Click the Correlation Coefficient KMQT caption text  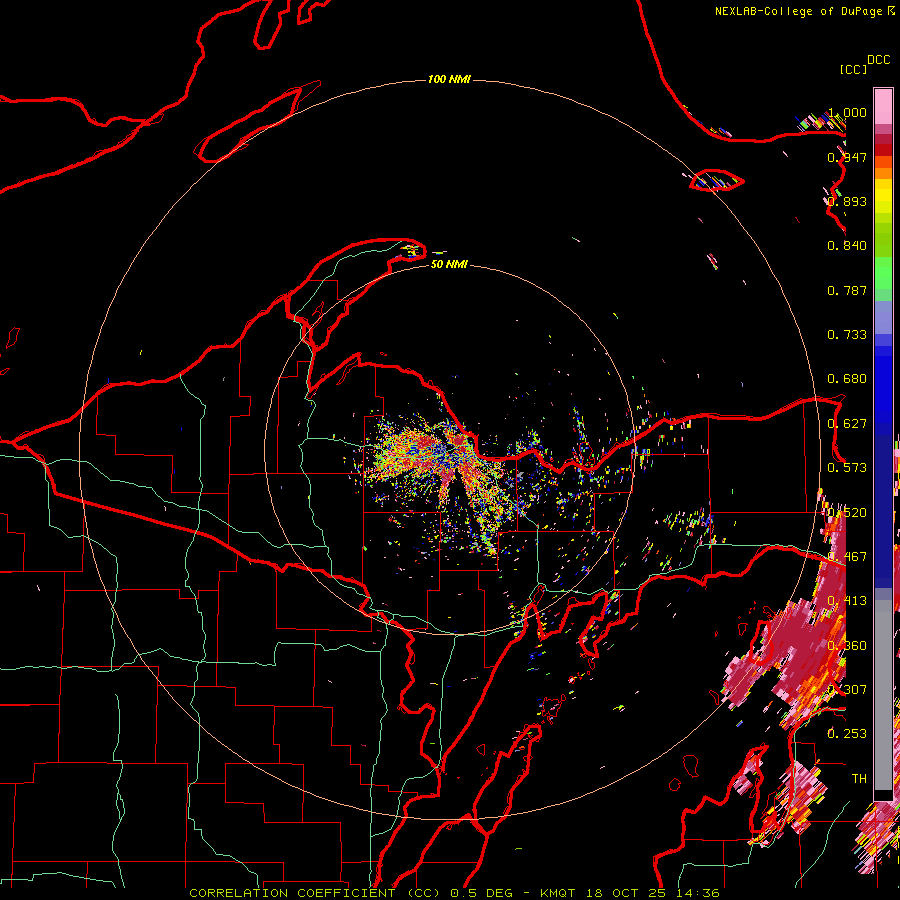(454, 893)
